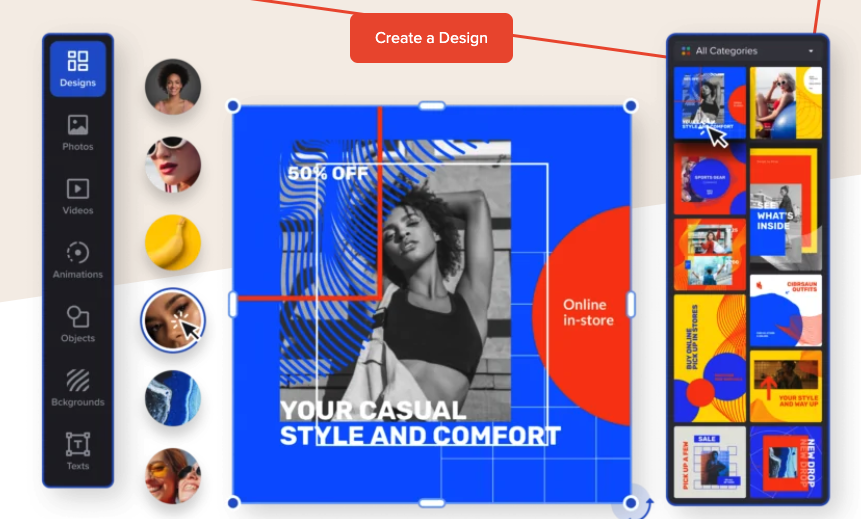Open the Bckgrounds panel
Screen dimensions: 861x519
click(77, 388)
